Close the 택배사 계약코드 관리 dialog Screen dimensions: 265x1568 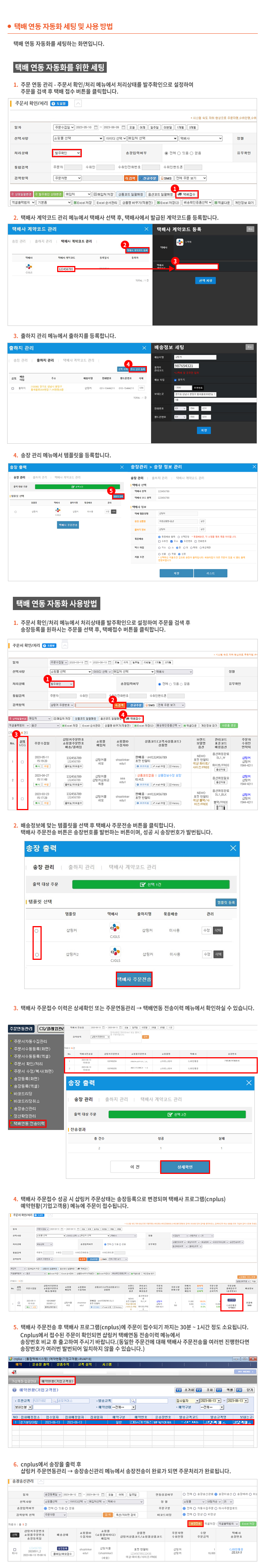coord(146,229)
